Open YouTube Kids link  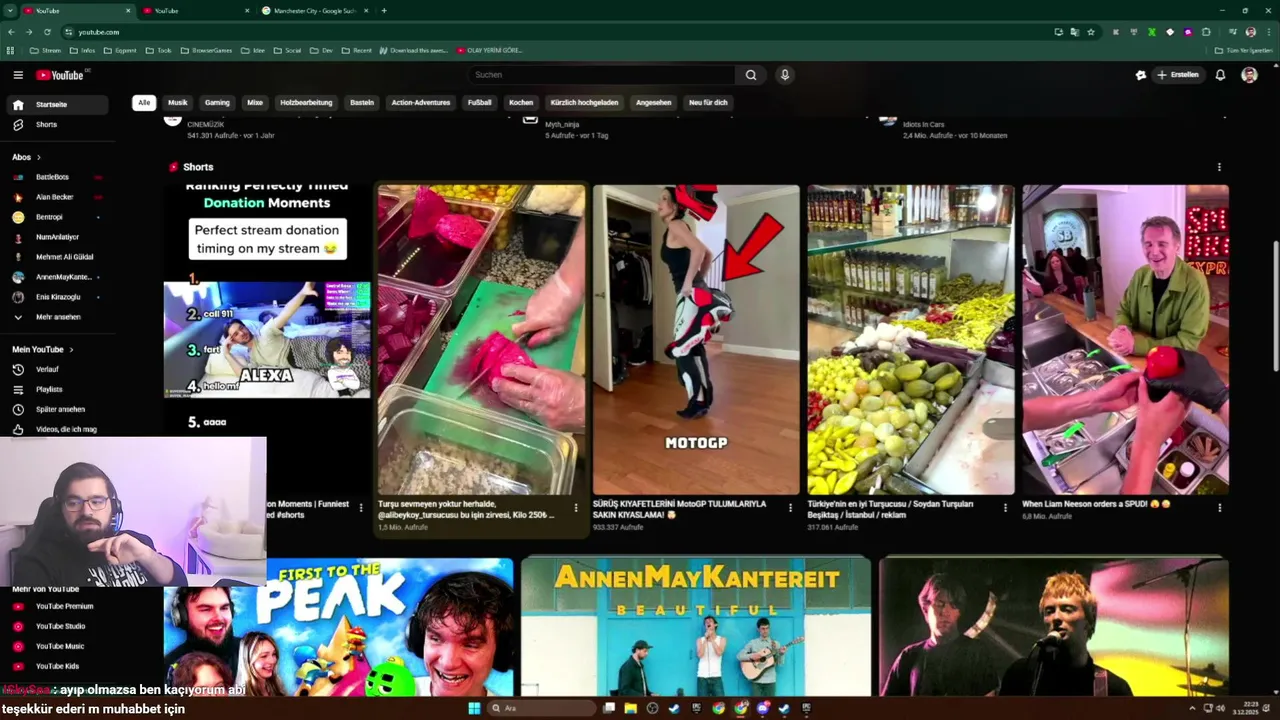58,666
